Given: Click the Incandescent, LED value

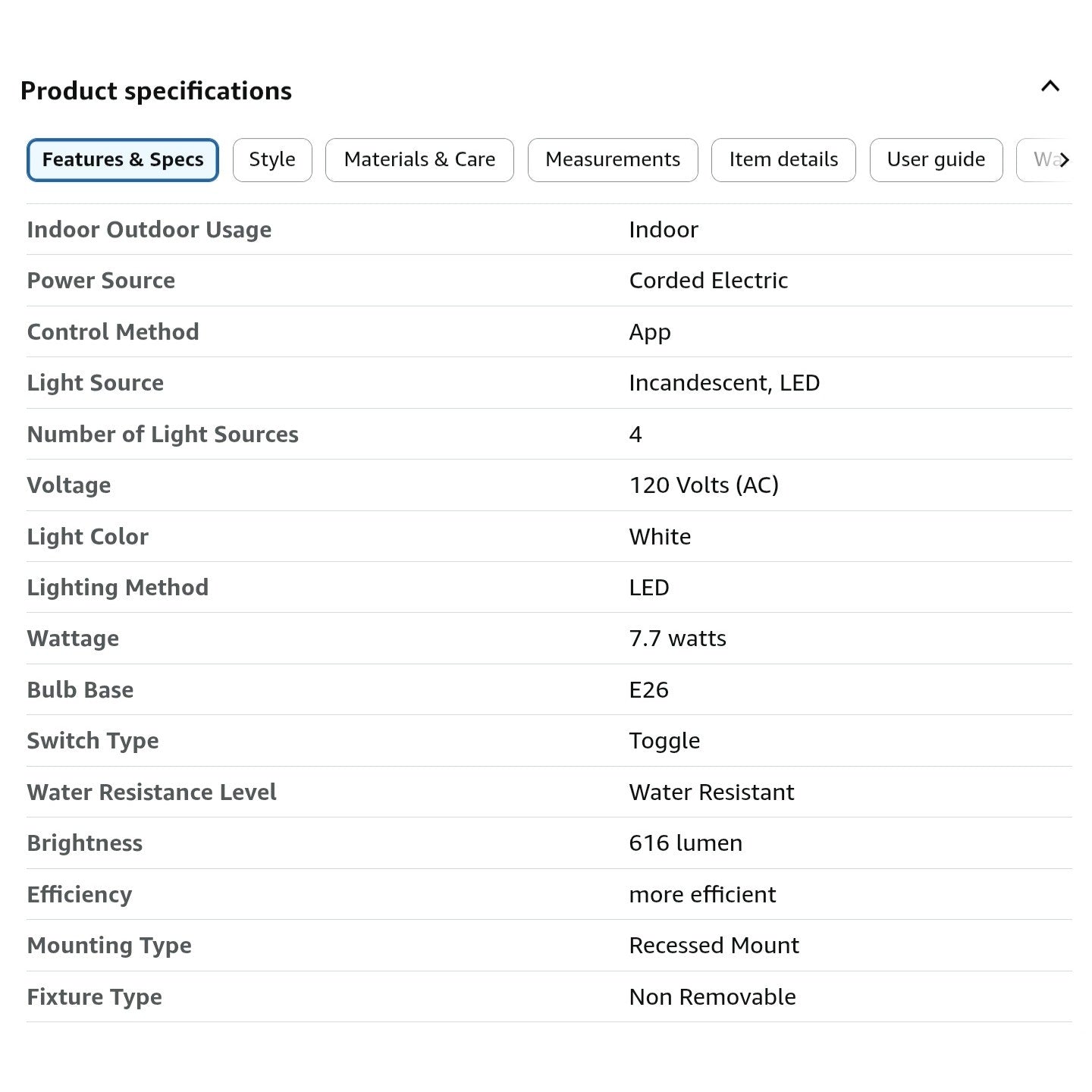Looking at the screenshot, I should click(724, 383).
